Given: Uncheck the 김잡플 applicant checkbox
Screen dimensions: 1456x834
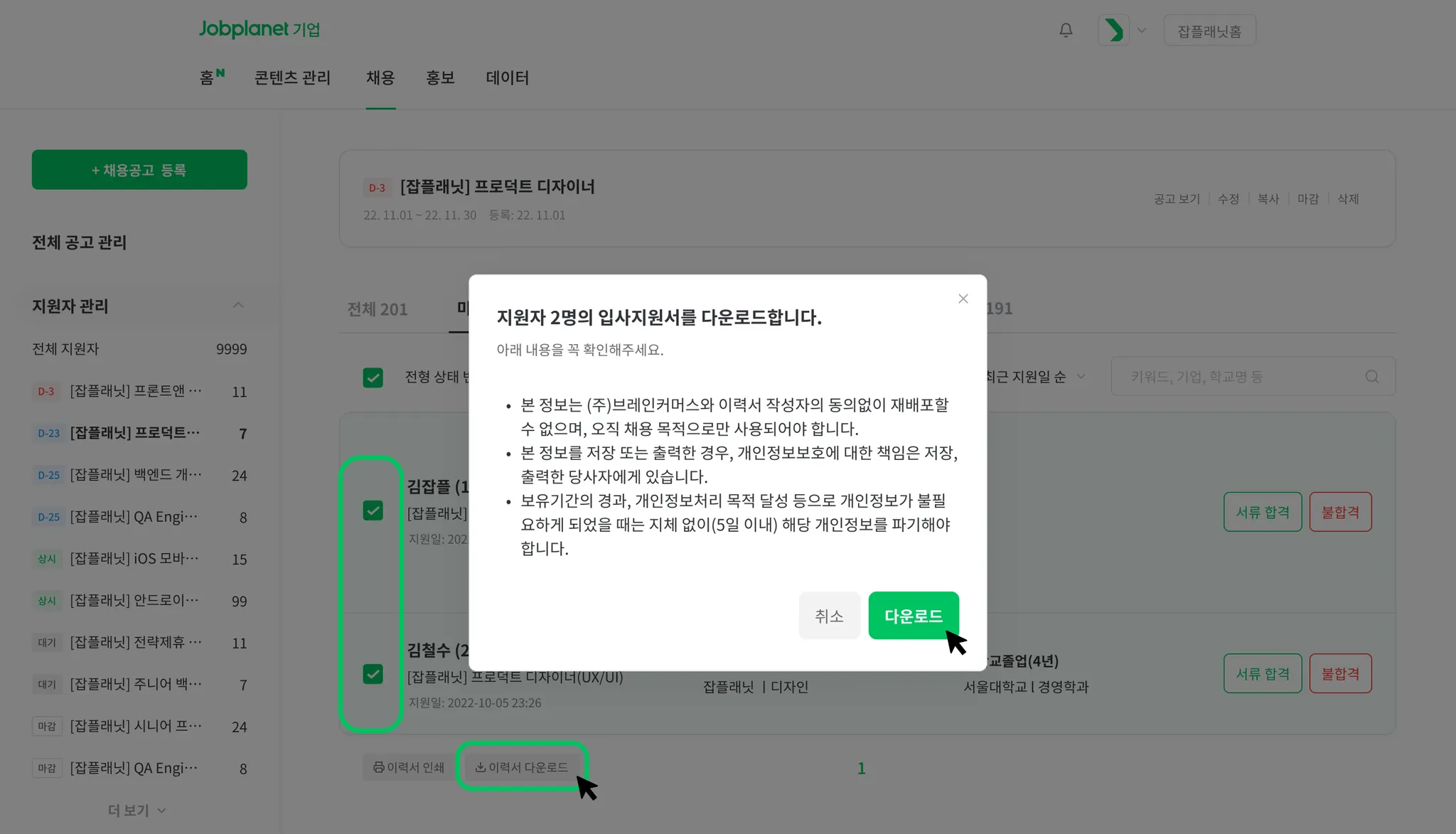Looking at the screenshot, I should [373, 510].
